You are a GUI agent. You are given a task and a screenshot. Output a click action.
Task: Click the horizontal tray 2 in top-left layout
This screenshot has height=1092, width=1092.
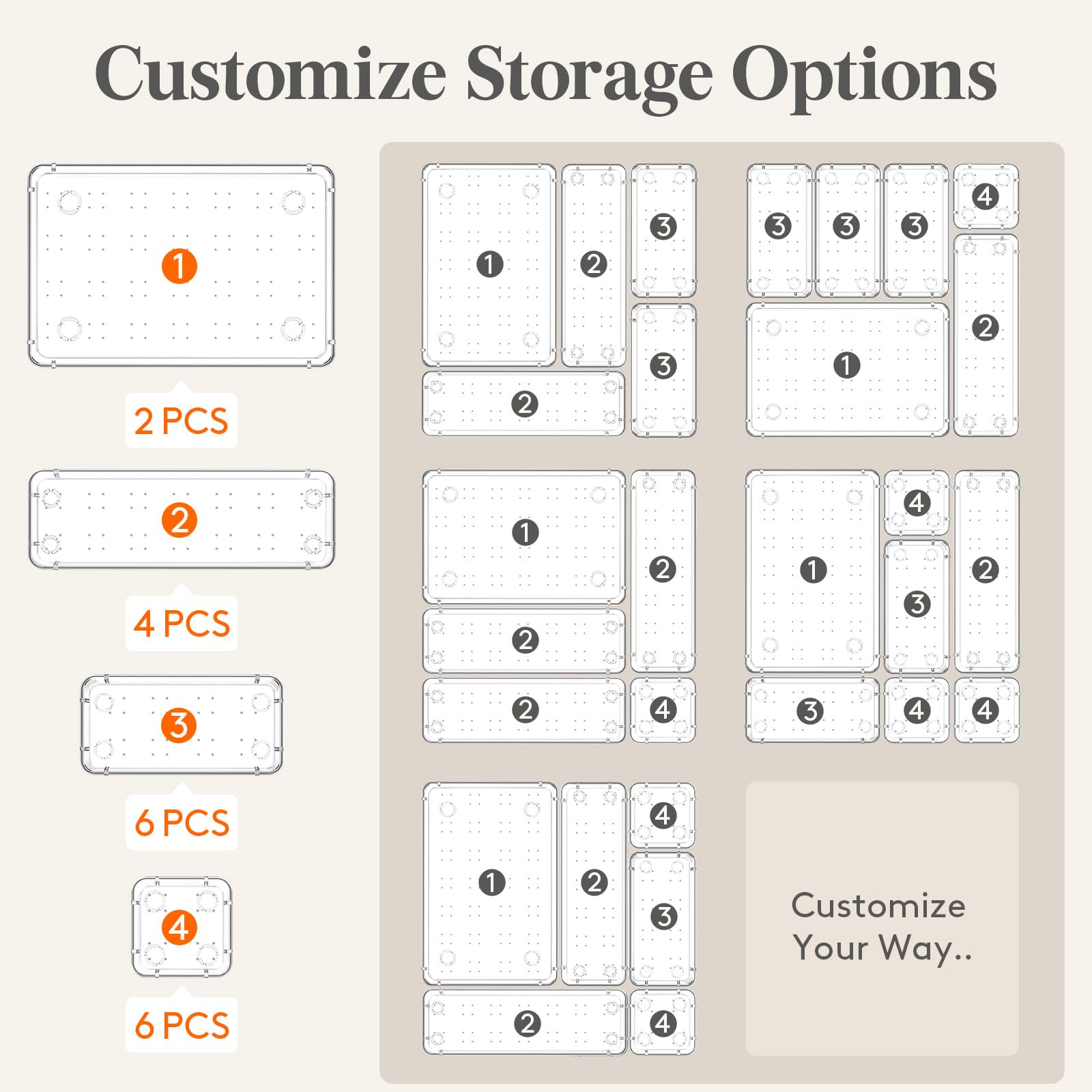(x=523, y=403)
